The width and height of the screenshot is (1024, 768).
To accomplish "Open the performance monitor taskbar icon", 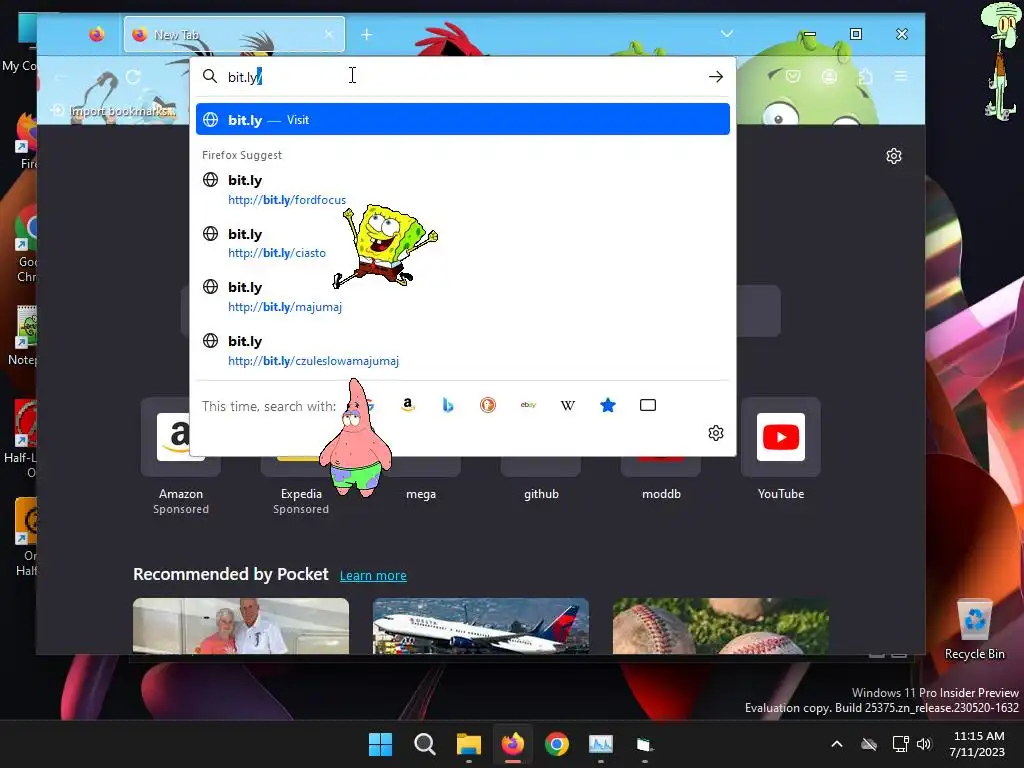I will 601,744.
